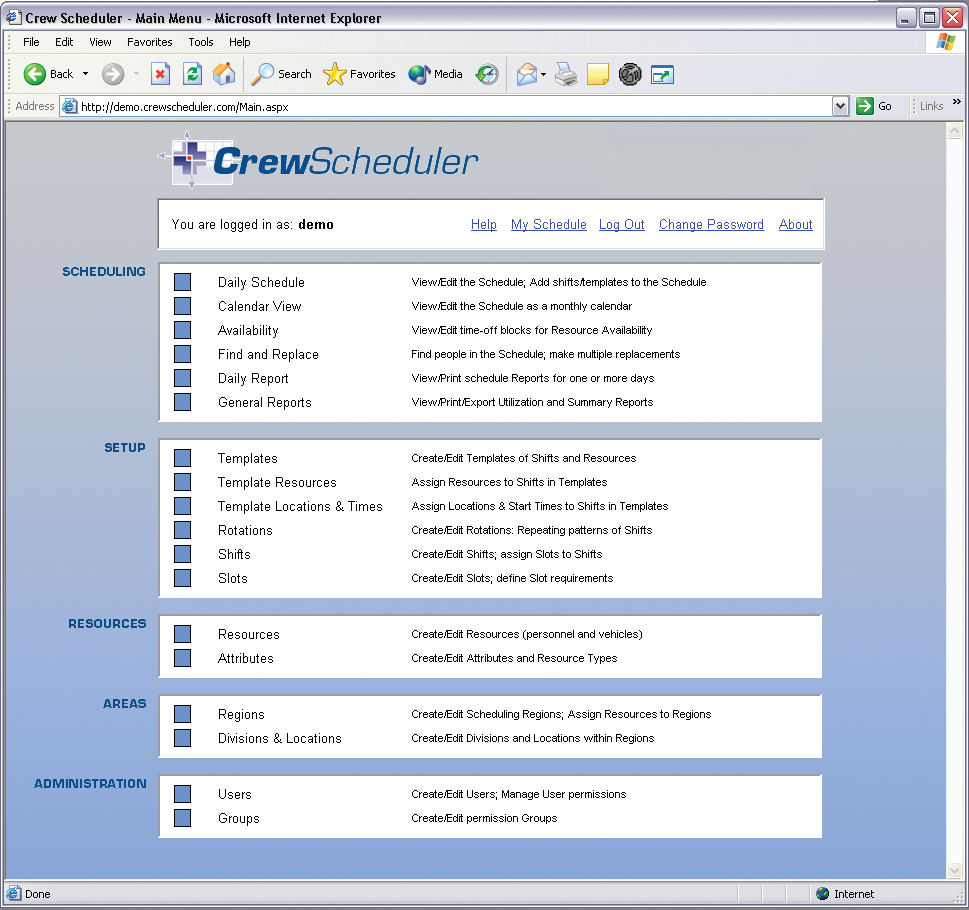Expand the Back button history dropdown
The width and height of the screenshot is (969, 910).
pos(85,74)
